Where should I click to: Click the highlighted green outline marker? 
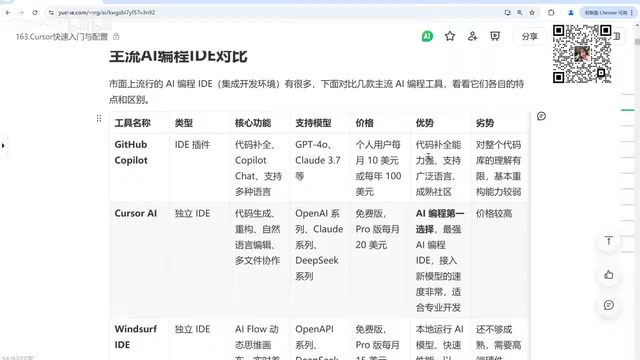click(x=627, y=110)
